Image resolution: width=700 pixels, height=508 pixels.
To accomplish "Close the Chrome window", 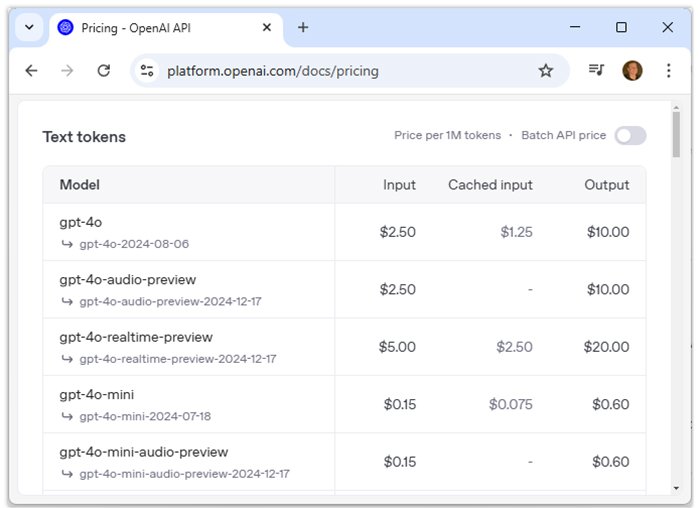I will tap(667, 27).
